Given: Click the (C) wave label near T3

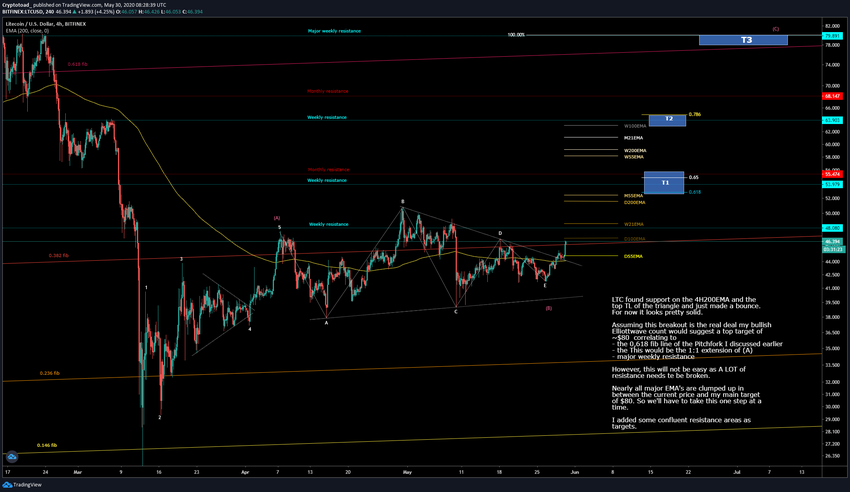Looking at the screenshot, I should tap(776, 29).
